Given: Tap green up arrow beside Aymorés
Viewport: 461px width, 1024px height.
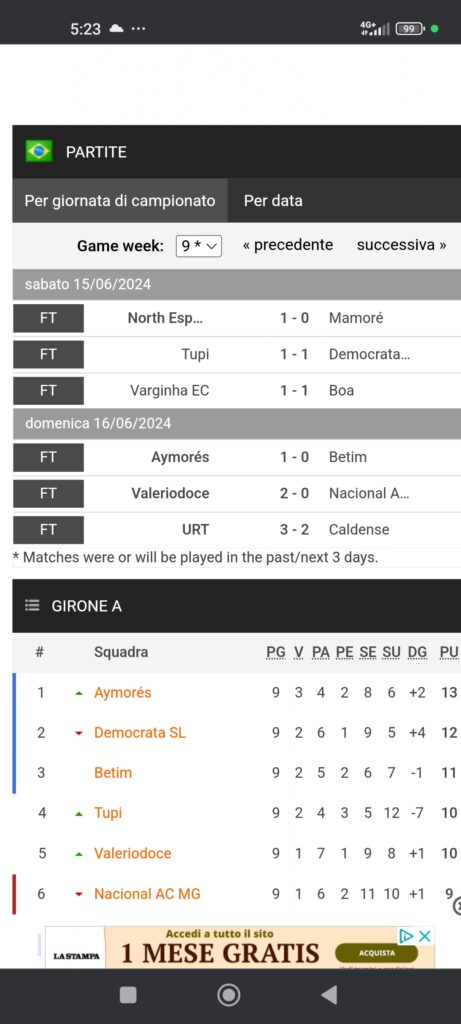Looking at the screenshot, I should [79, 694].
